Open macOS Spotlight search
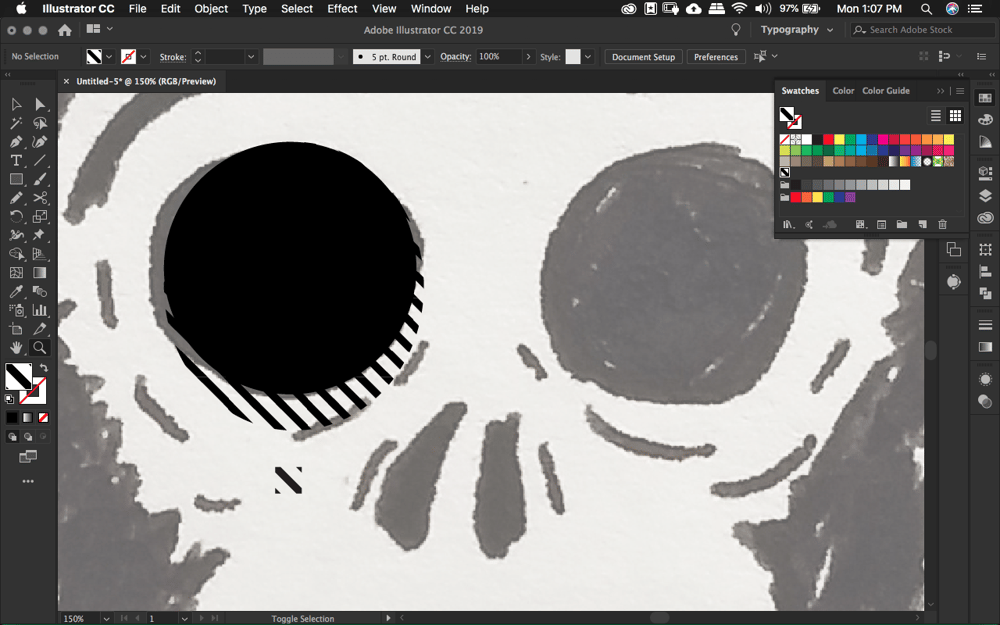This screenshot has height=625, width=1000. click(926, 8)
